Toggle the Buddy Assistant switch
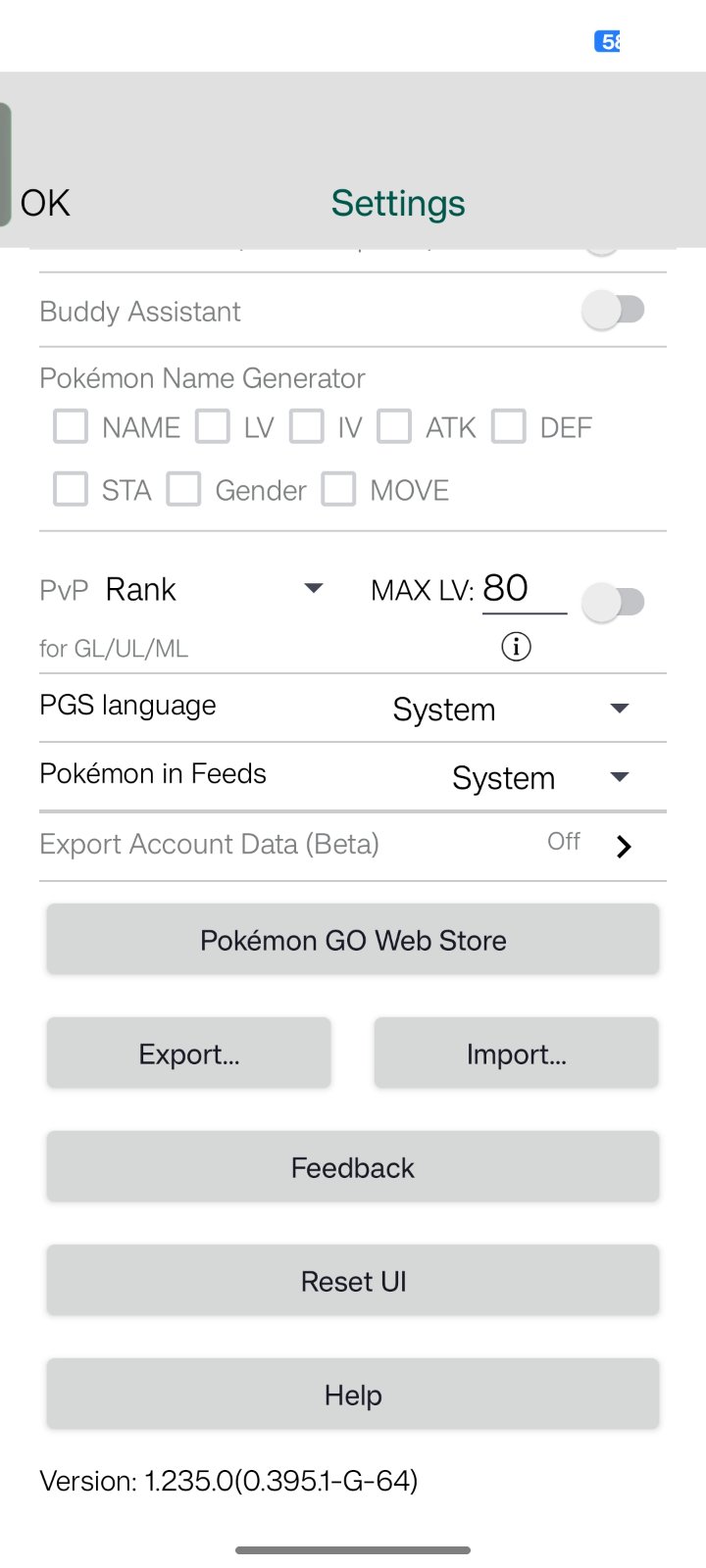 coord(614,311)
